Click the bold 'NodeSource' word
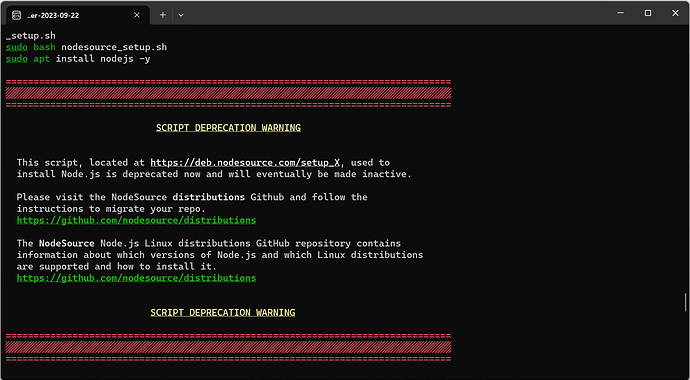Screen dimensions: 690x380 (x=67, y=243)
